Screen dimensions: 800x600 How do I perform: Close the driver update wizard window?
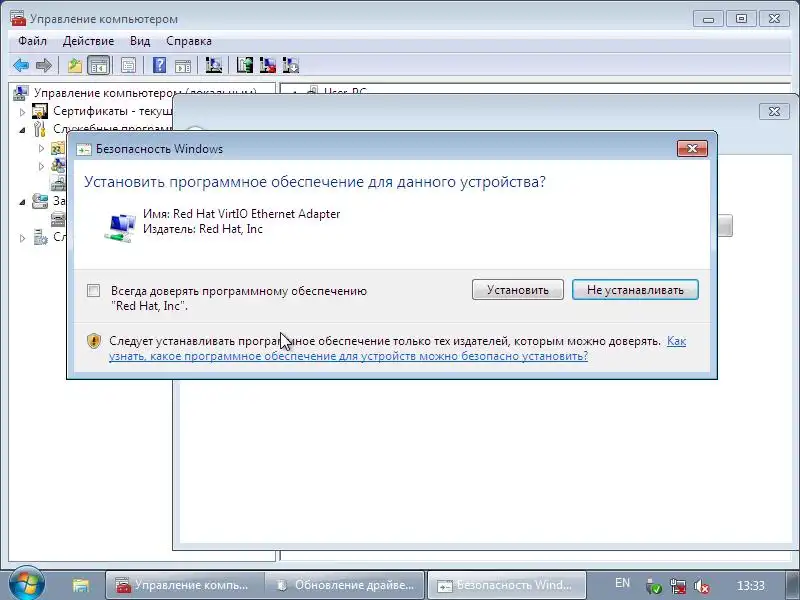[x=774, y=111]
